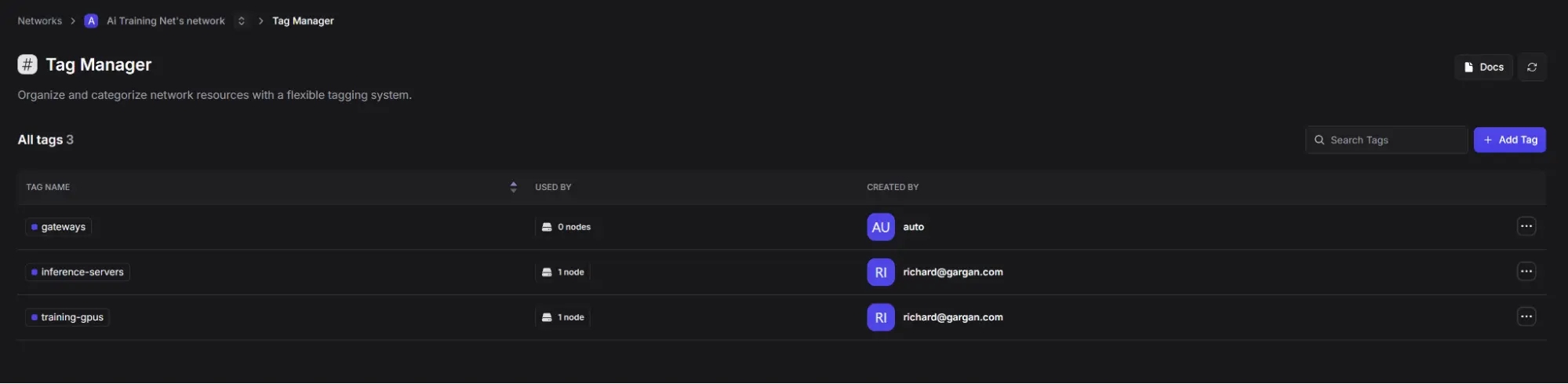
Task: Open options menu for inference-servers tag
Action: coord(1526,272)
